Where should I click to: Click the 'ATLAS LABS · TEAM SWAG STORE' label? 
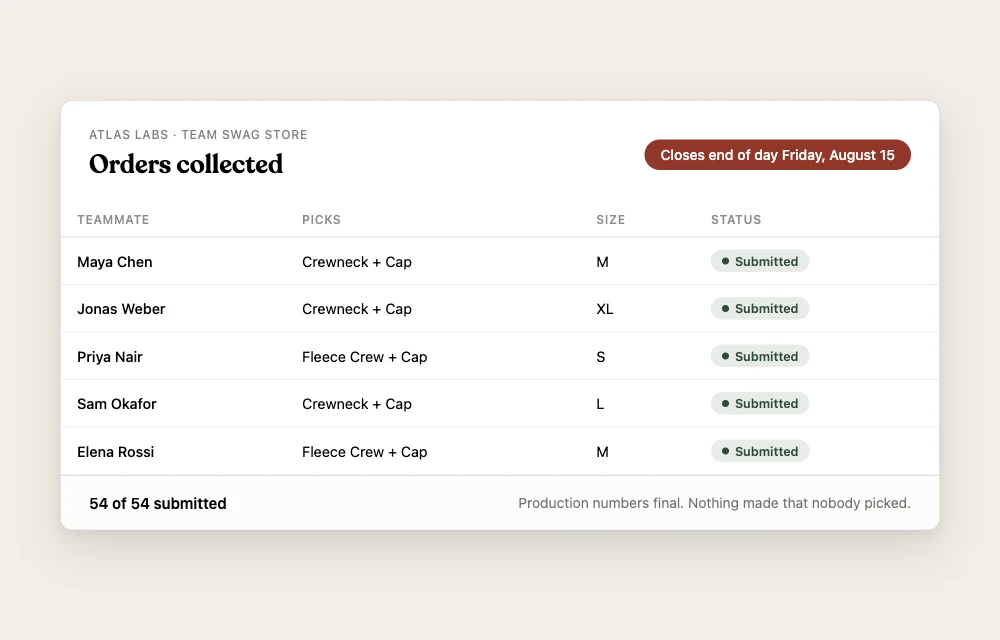(198, 135)
